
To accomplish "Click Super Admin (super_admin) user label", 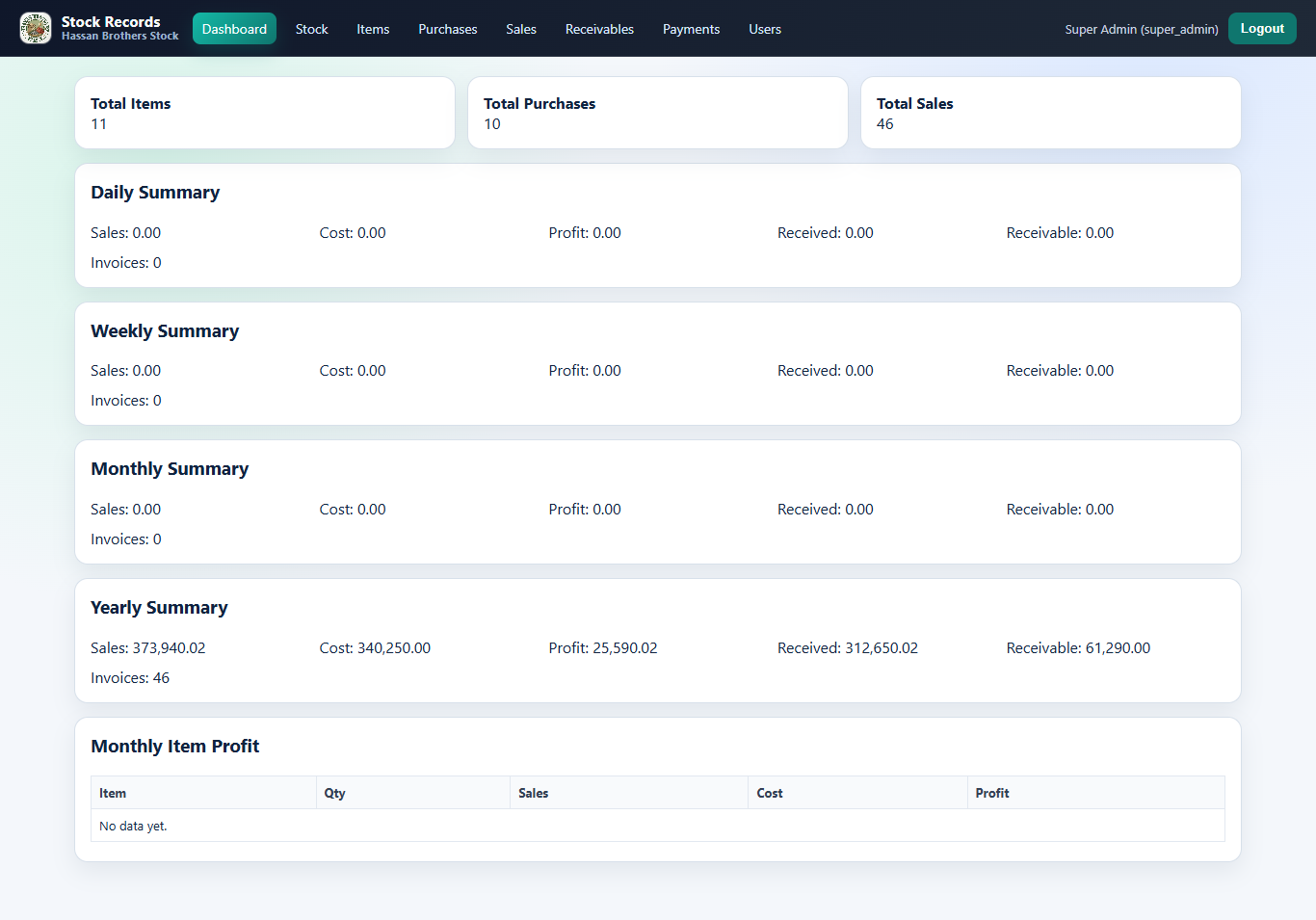I will click(x=1142, y=29).
